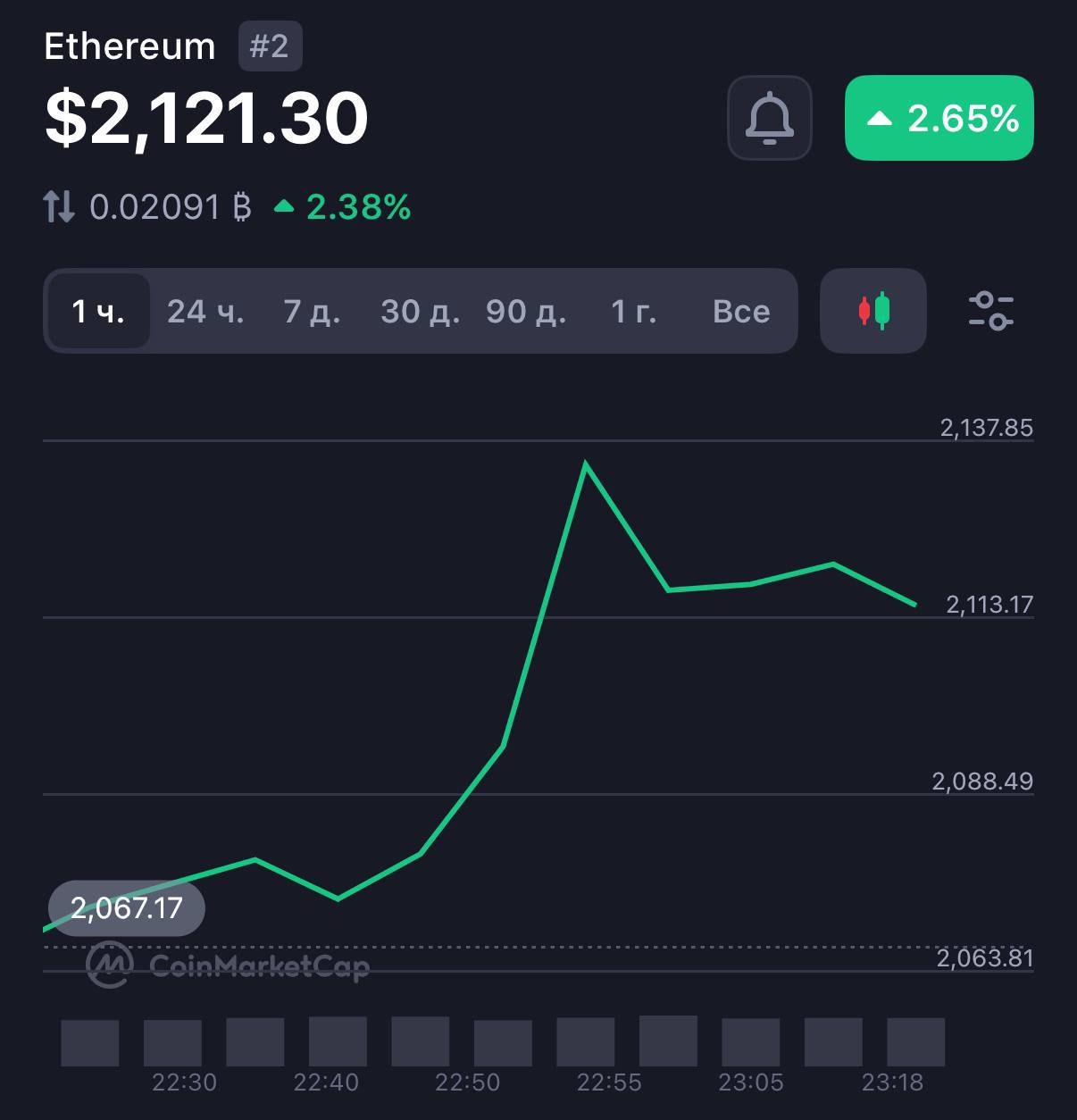Tap the 22:50 time axis label
Image resolution: width=1077 pixels, height=1120 pixels.
coord(467,1082)
